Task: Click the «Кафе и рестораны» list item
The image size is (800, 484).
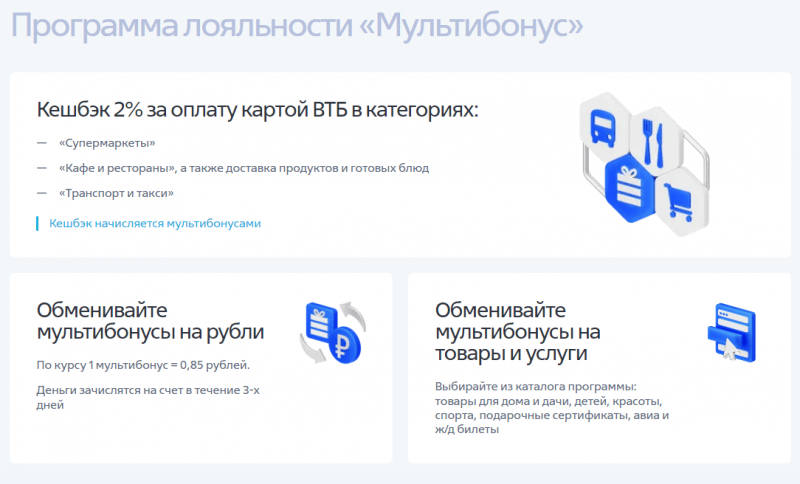Action: pos(244,168)
